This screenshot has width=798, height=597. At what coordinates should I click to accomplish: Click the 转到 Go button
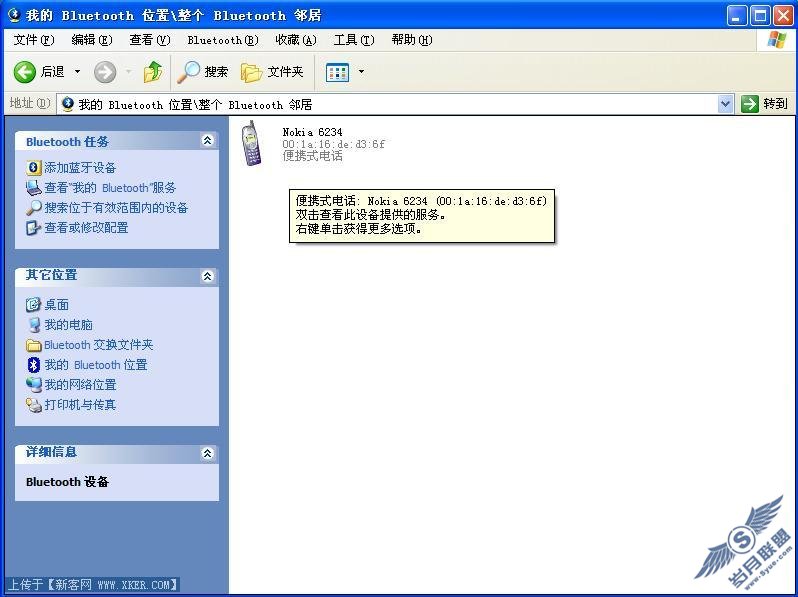click(764, 104)
